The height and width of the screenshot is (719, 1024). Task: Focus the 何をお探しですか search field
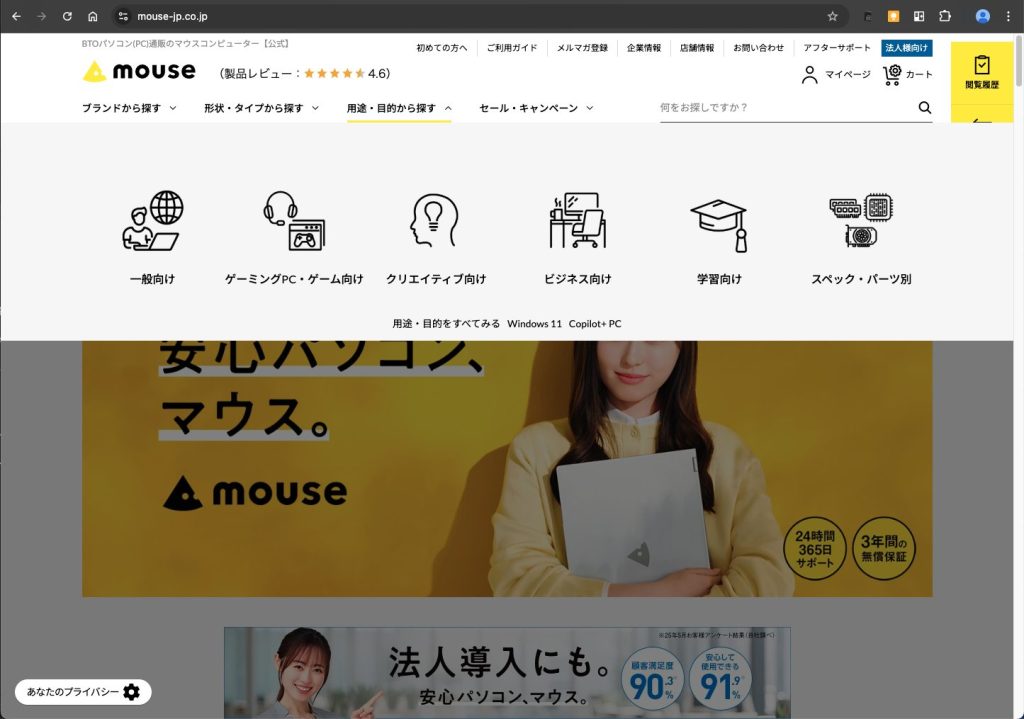pyautogui.click(x=787, y=108)
